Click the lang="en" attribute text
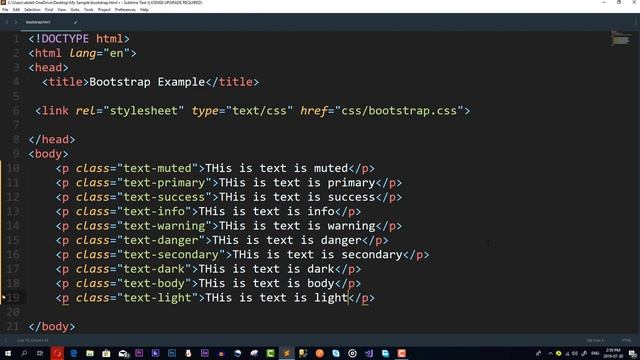The width and height of the screenshot is (640, 360). [100, 53]
